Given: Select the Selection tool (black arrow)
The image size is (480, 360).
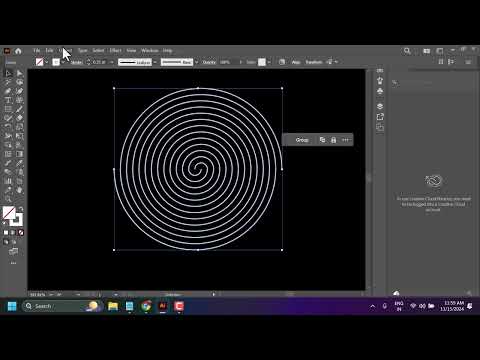Looking at the screenshot, I should pyautogui.click(x=8, y=73).
